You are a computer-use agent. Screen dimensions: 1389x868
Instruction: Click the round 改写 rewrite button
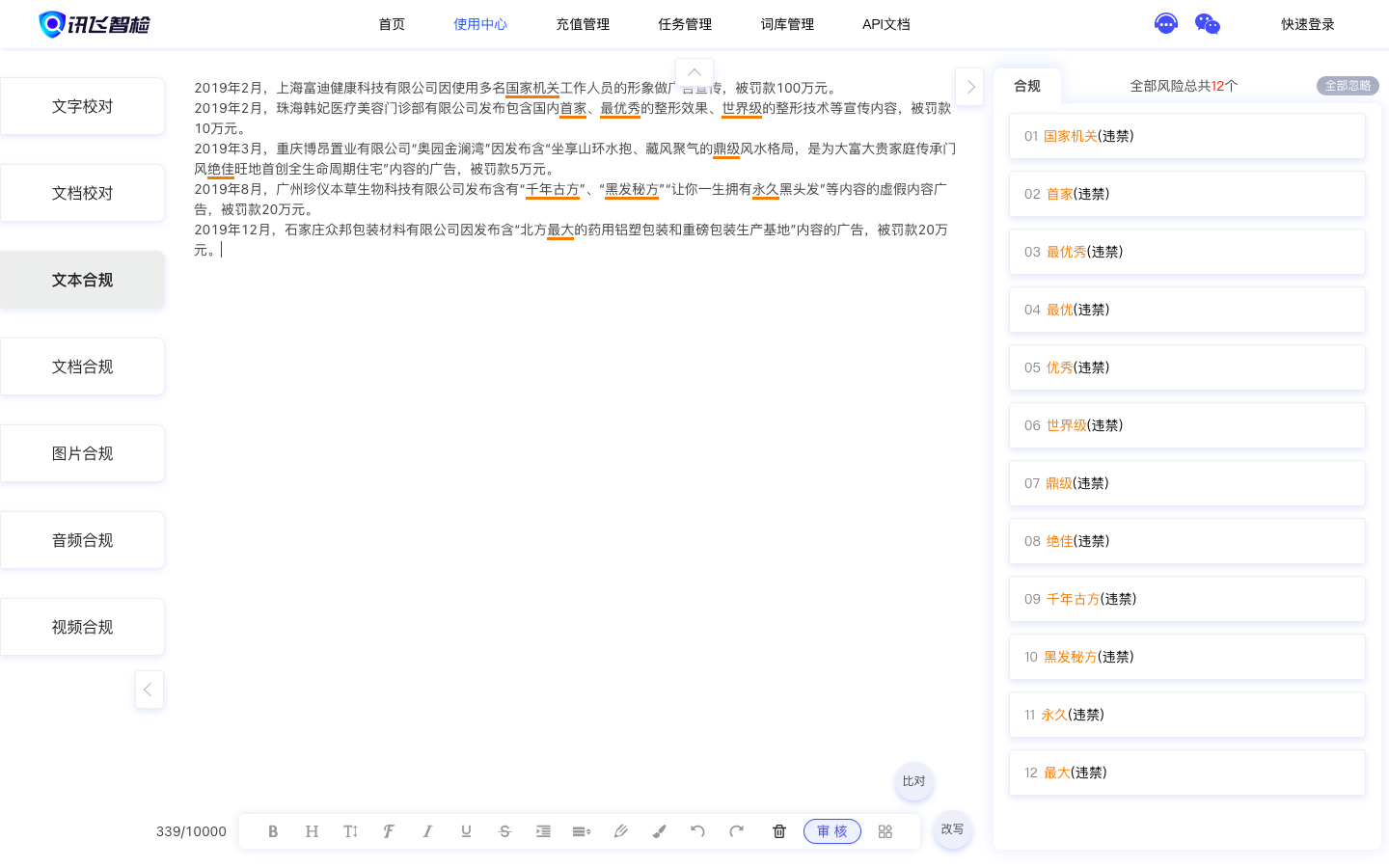click(952, 829)
